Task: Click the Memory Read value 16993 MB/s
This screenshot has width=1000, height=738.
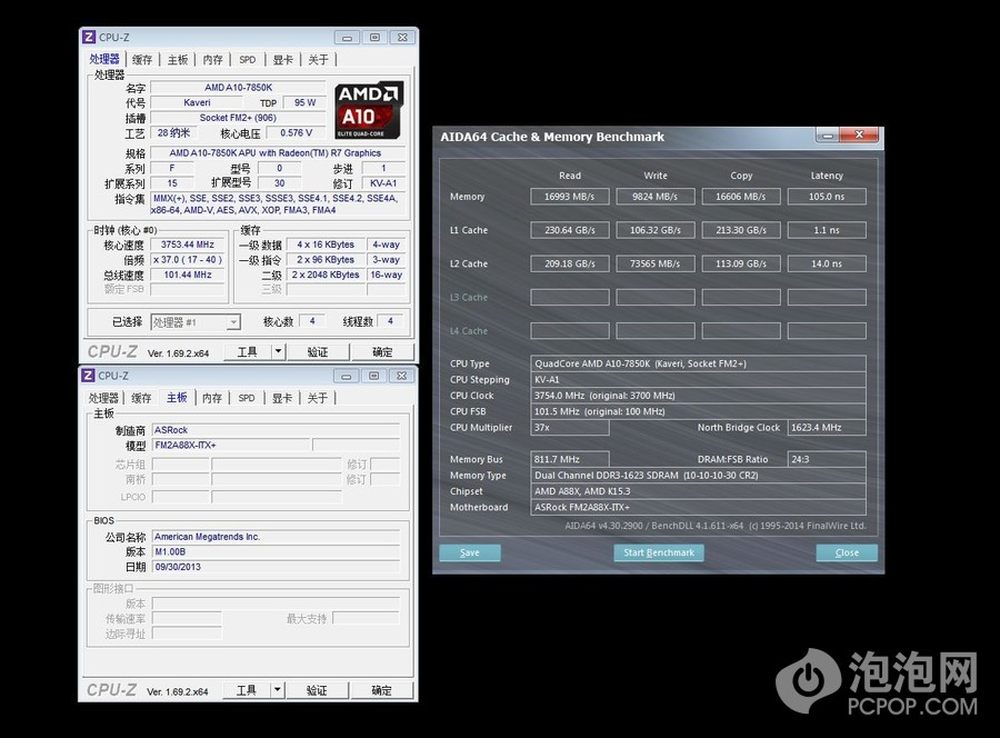Action: tap(570, 196)
